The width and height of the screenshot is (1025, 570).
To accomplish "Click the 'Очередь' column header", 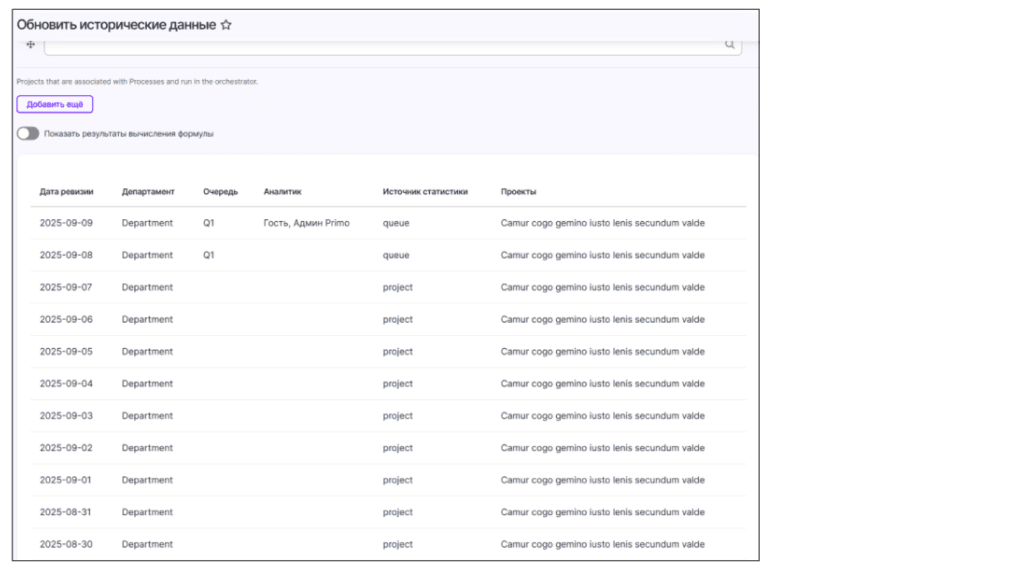I will pos(220,191).
